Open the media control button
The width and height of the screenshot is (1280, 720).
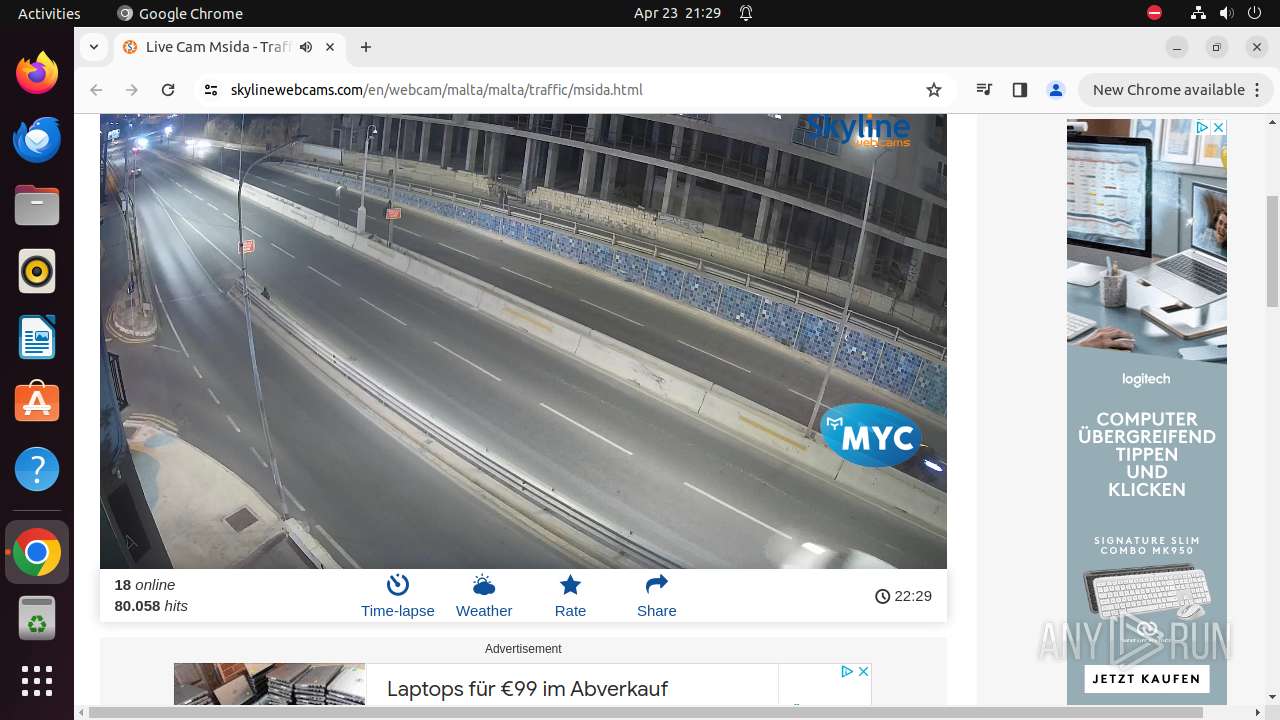click(x=984, y=90)
